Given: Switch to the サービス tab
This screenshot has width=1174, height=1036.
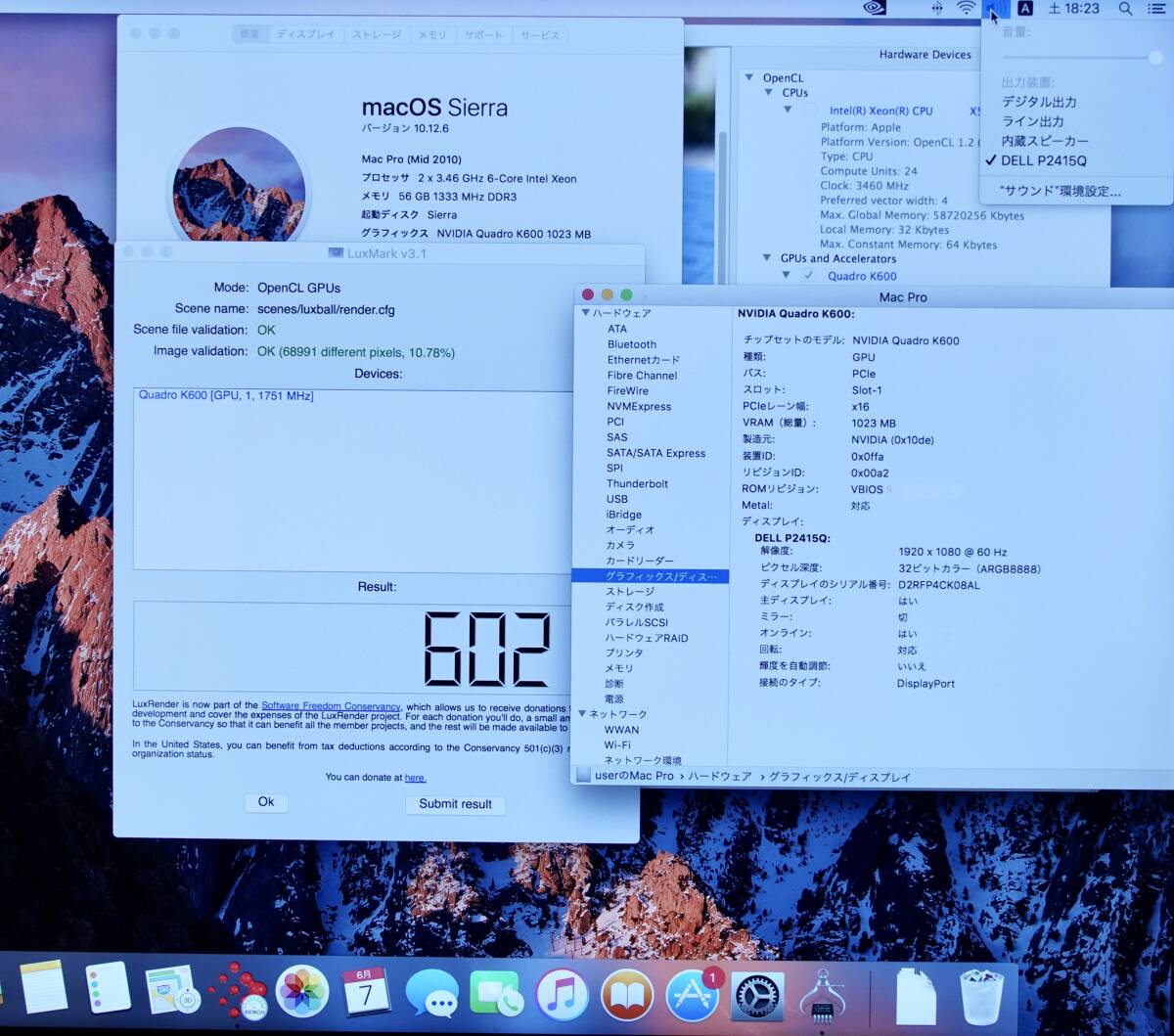Looking at the screenshot, I should (x=540, y=34).
